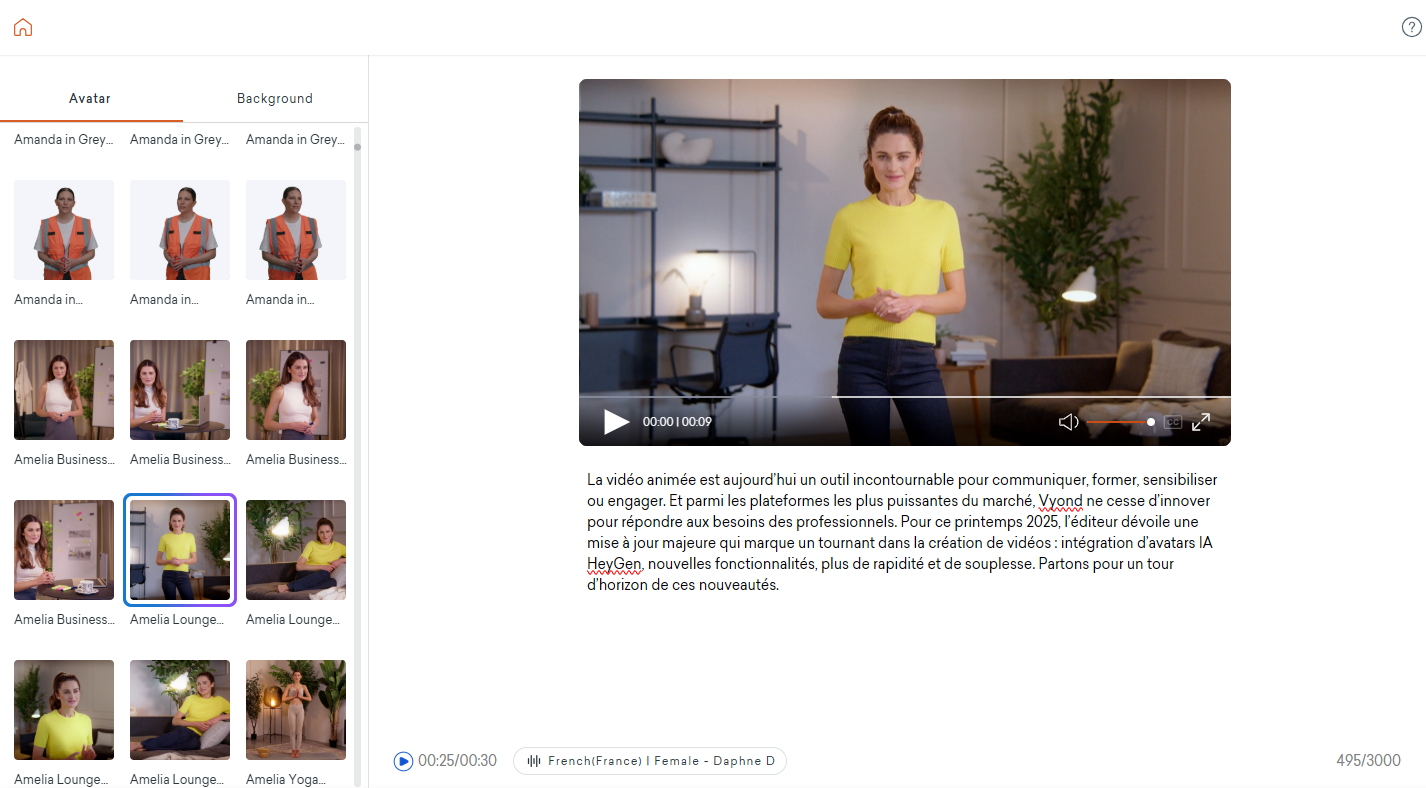This screenshot has width=1426, height=788.
Task: Go to the home icon
Action: point(23,27)
